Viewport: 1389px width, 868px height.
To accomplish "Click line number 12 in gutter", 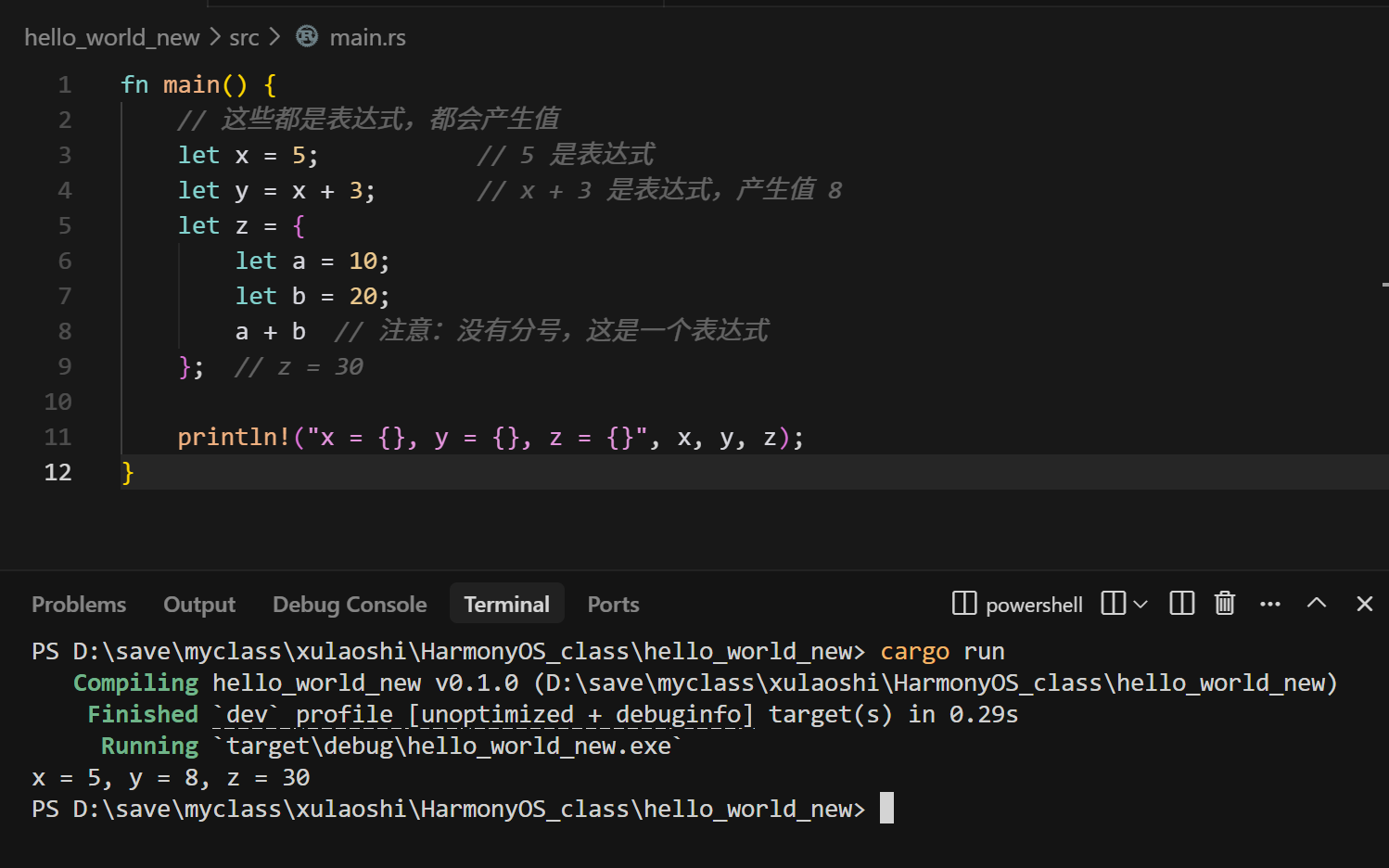I will [57, 472].
